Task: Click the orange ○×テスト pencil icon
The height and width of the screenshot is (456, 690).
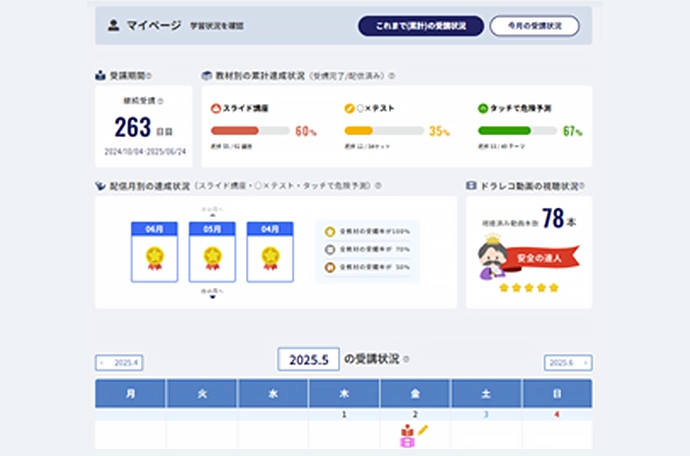Action: click(x=349, y=108)
